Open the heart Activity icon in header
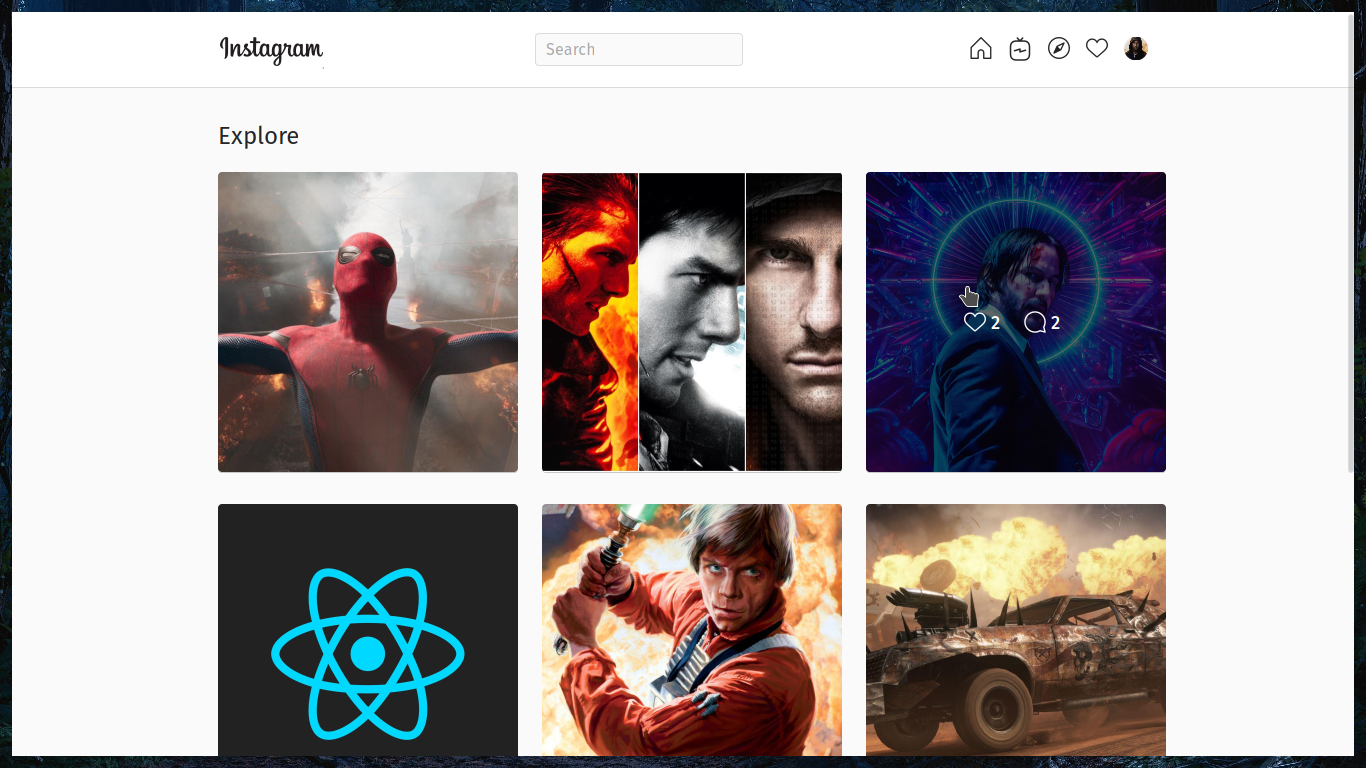This screenshot has height=768, width=1366. (1097, 48)
